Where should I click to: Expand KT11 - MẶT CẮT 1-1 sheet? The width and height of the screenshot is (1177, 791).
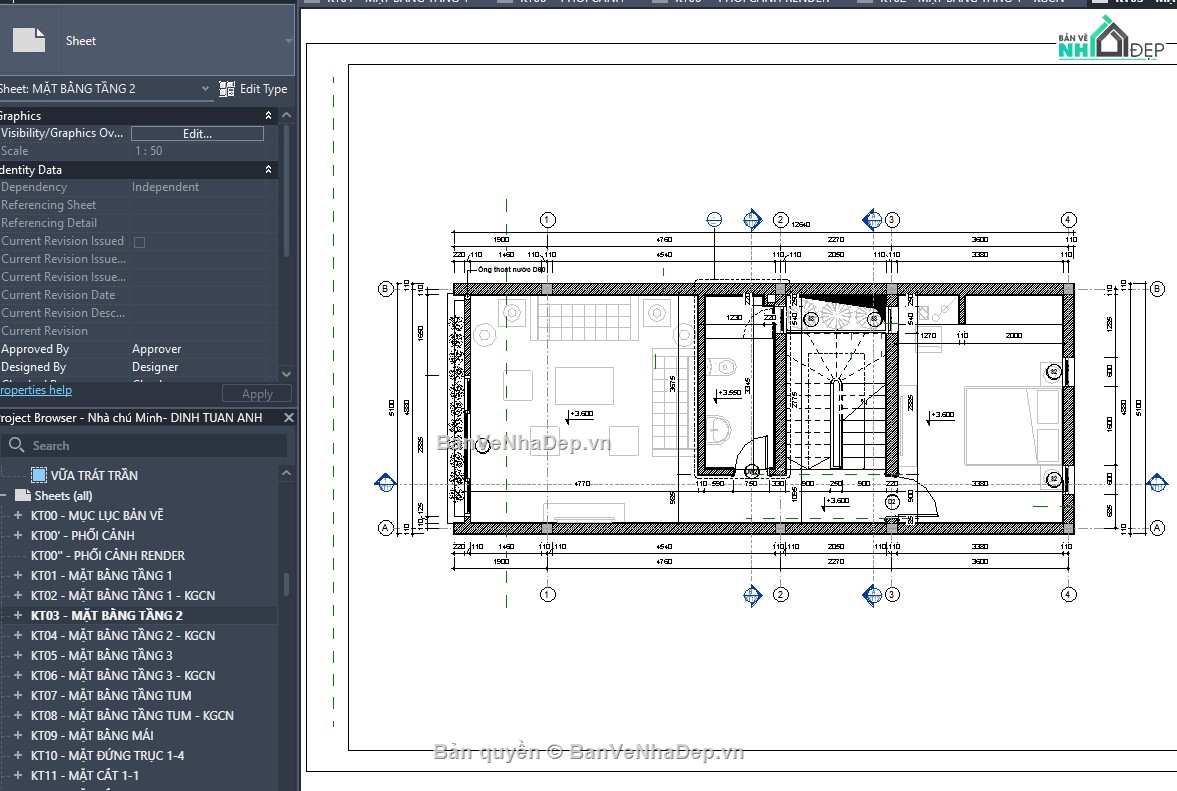[18, 775]
